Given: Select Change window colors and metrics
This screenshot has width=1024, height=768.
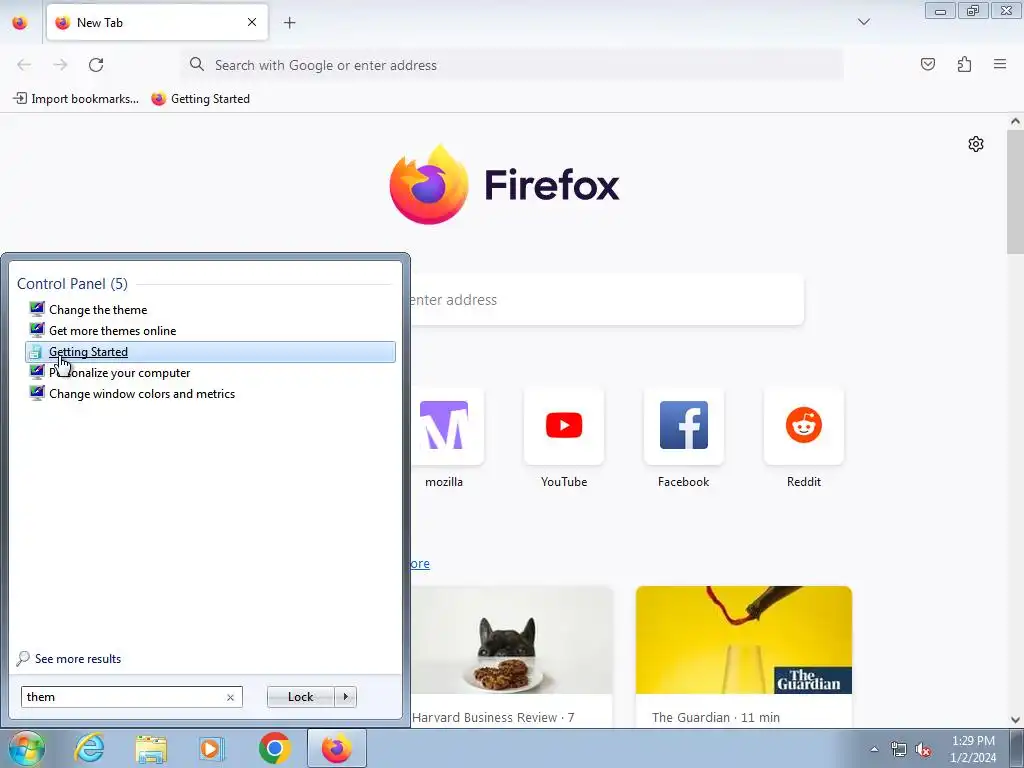Looking at the screenshot, I should (210, 394).
